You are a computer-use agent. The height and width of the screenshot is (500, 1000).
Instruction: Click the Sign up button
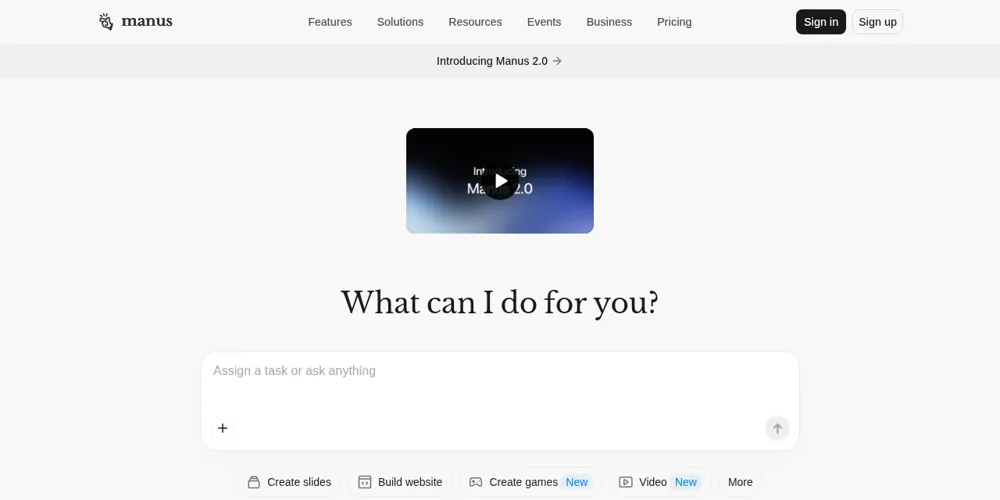point(878,22)
